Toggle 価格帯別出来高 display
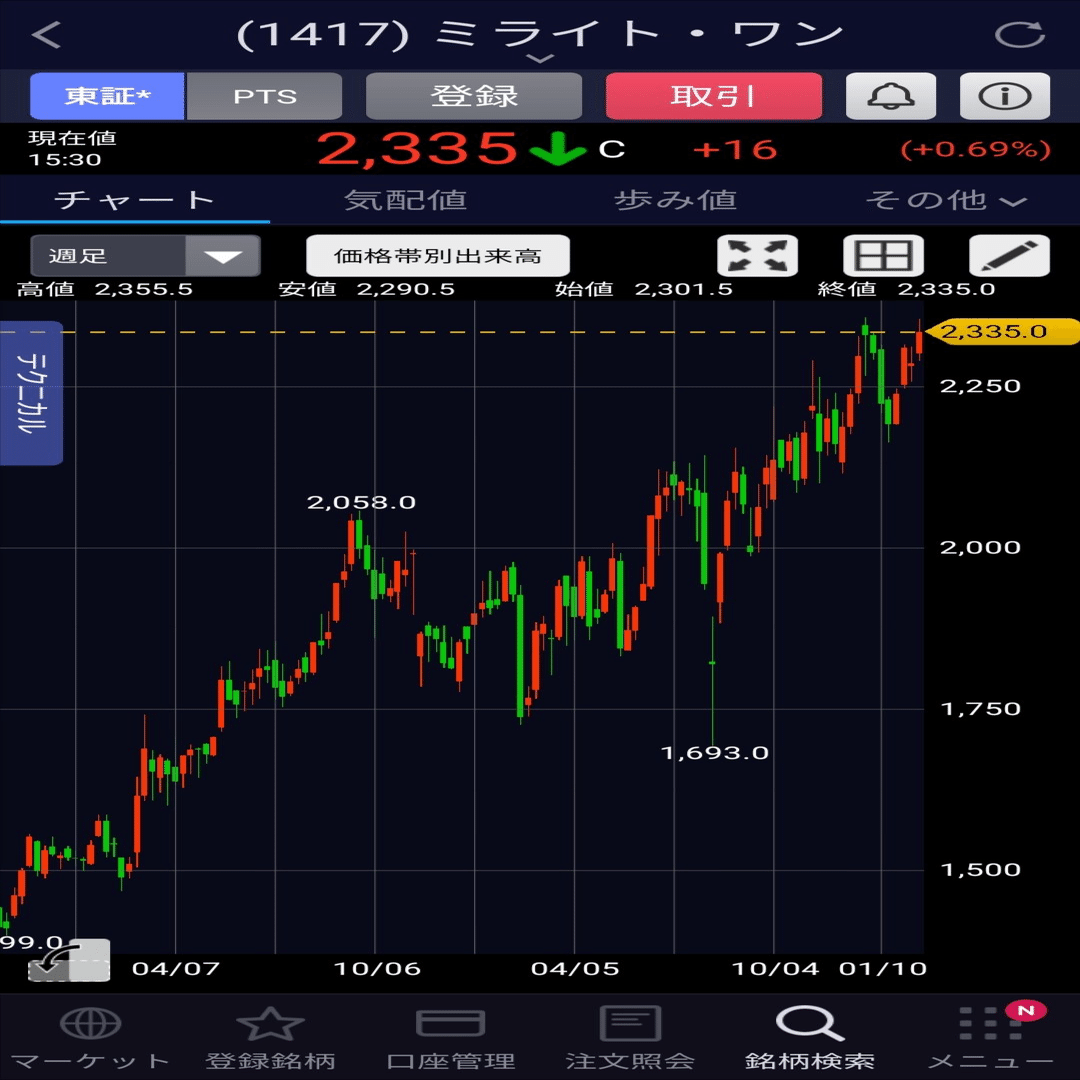 click(438, 256)
